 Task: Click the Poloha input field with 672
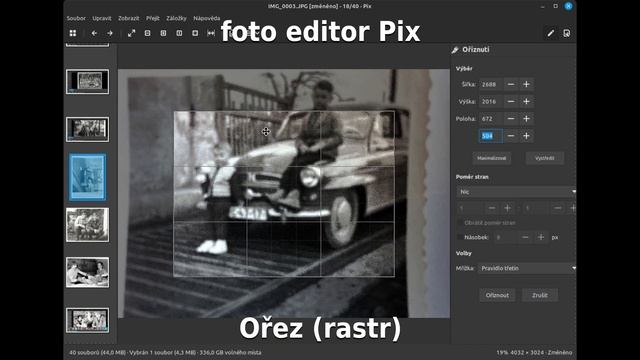click(491, 118)
